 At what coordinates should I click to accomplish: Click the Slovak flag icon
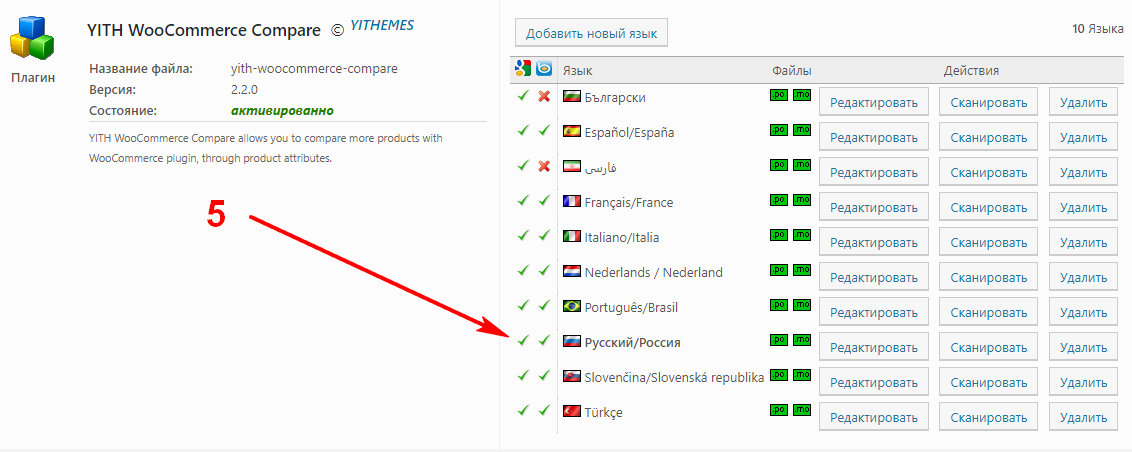[572, 377]
